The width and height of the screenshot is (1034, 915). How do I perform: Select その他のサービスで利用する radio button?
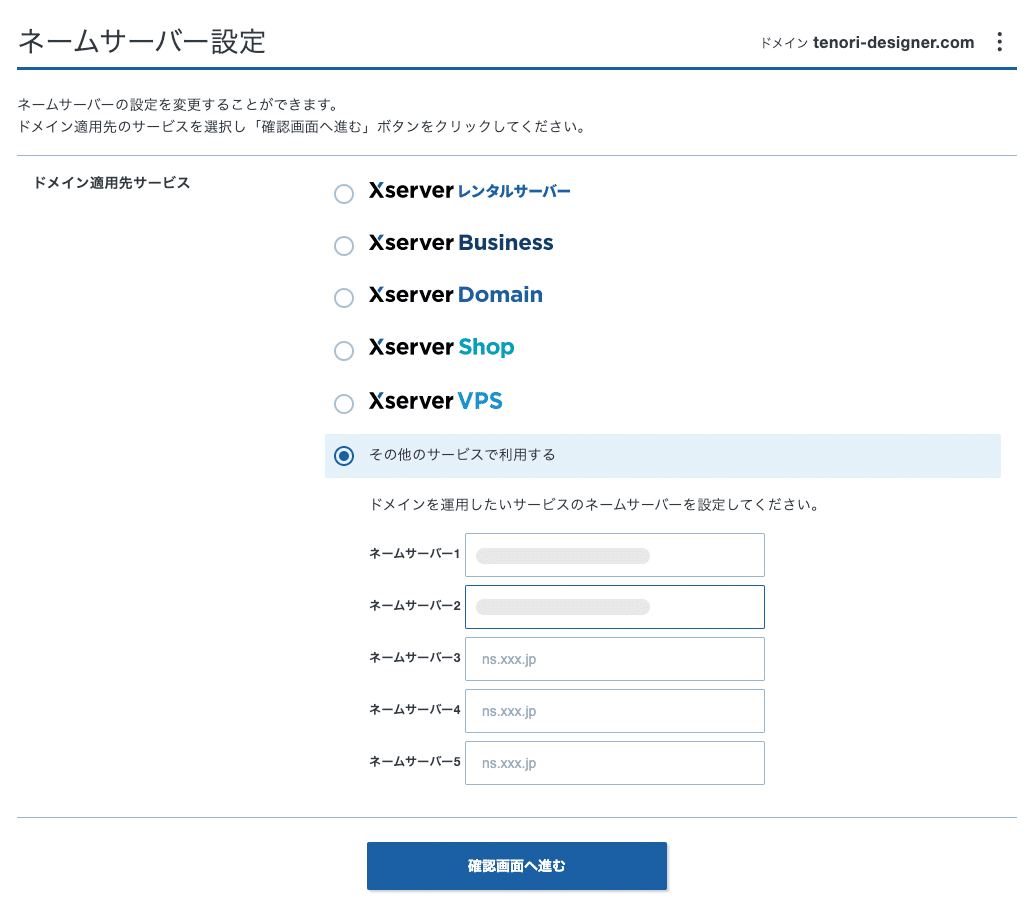pos(344,456)
